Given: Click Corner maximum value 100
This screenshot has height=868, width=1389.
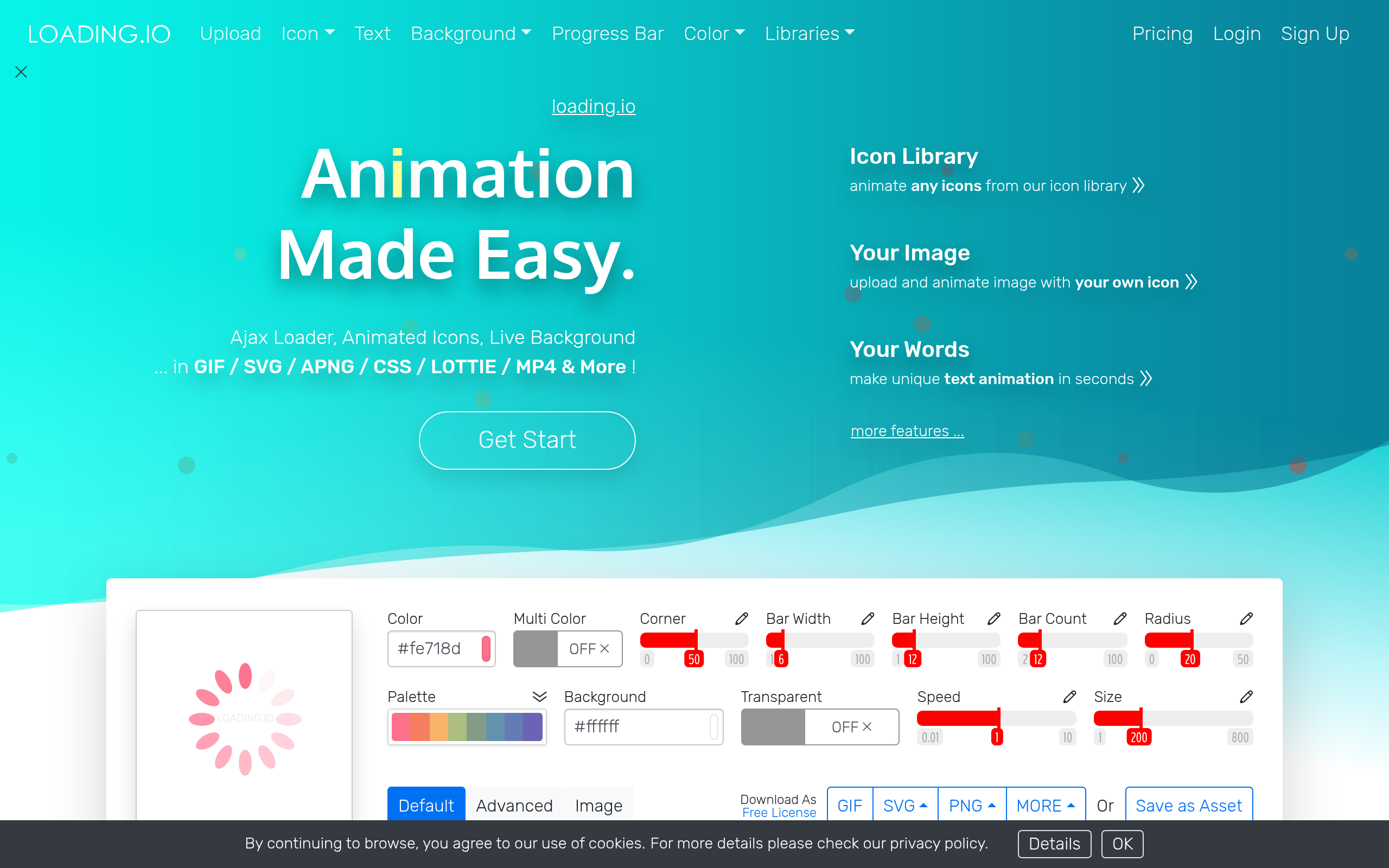Looking at the screenshot, I should [x=736, y=659].
